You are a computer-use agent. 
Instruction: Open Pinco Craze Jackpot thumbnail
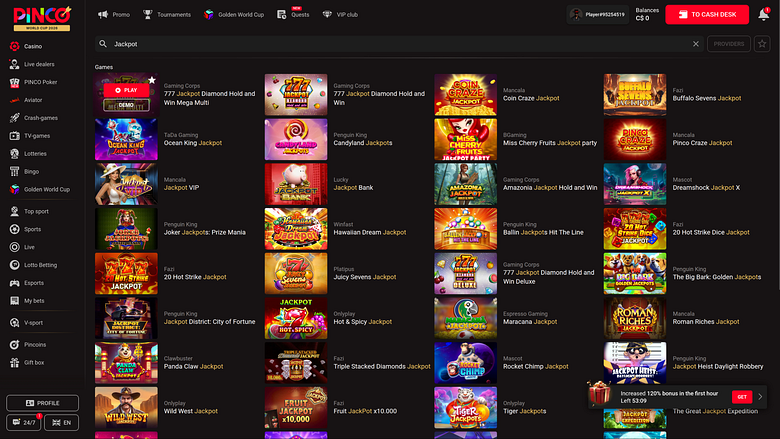pos(635,139)
